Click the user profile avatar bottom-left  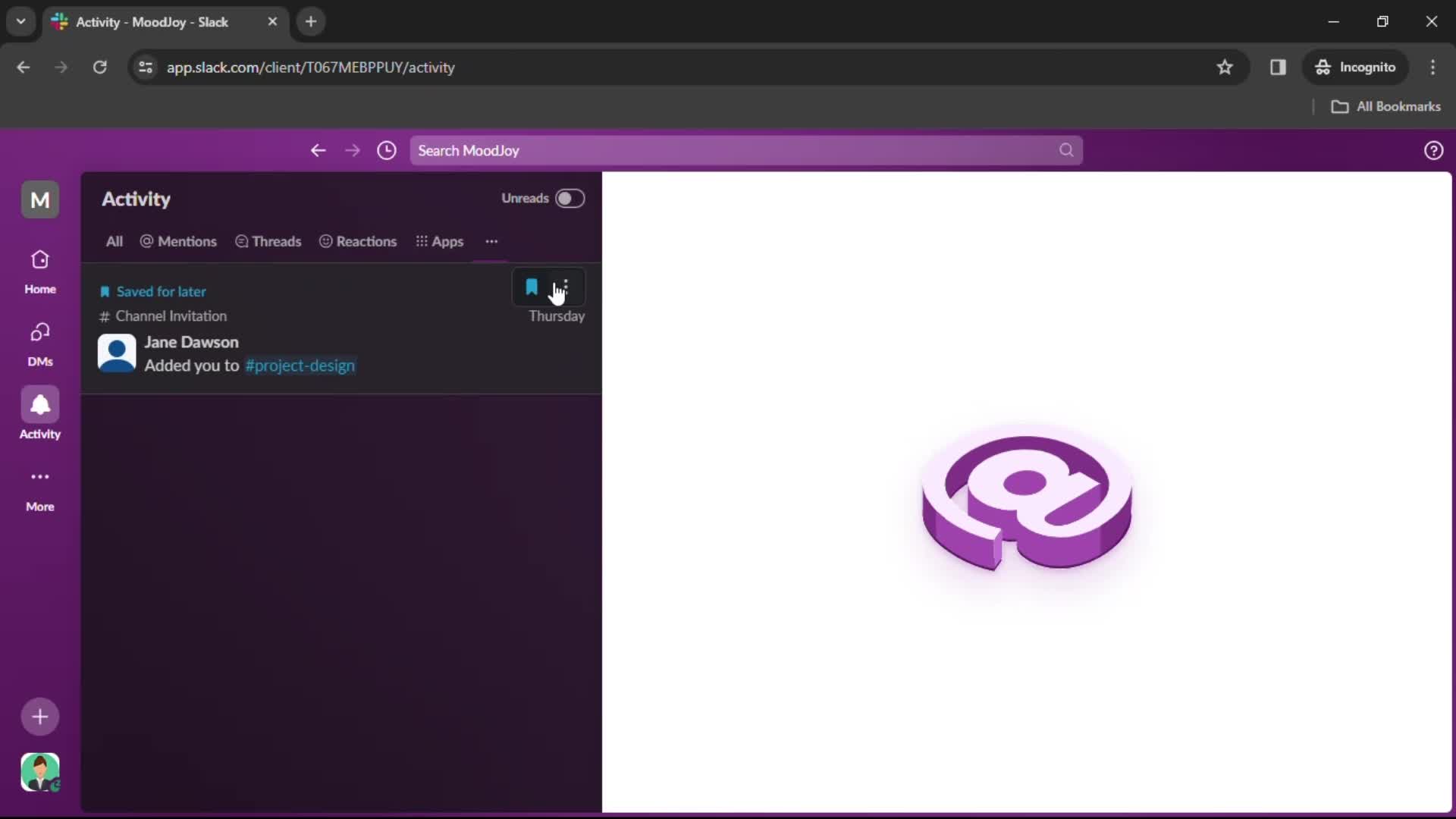click(40, 771)
